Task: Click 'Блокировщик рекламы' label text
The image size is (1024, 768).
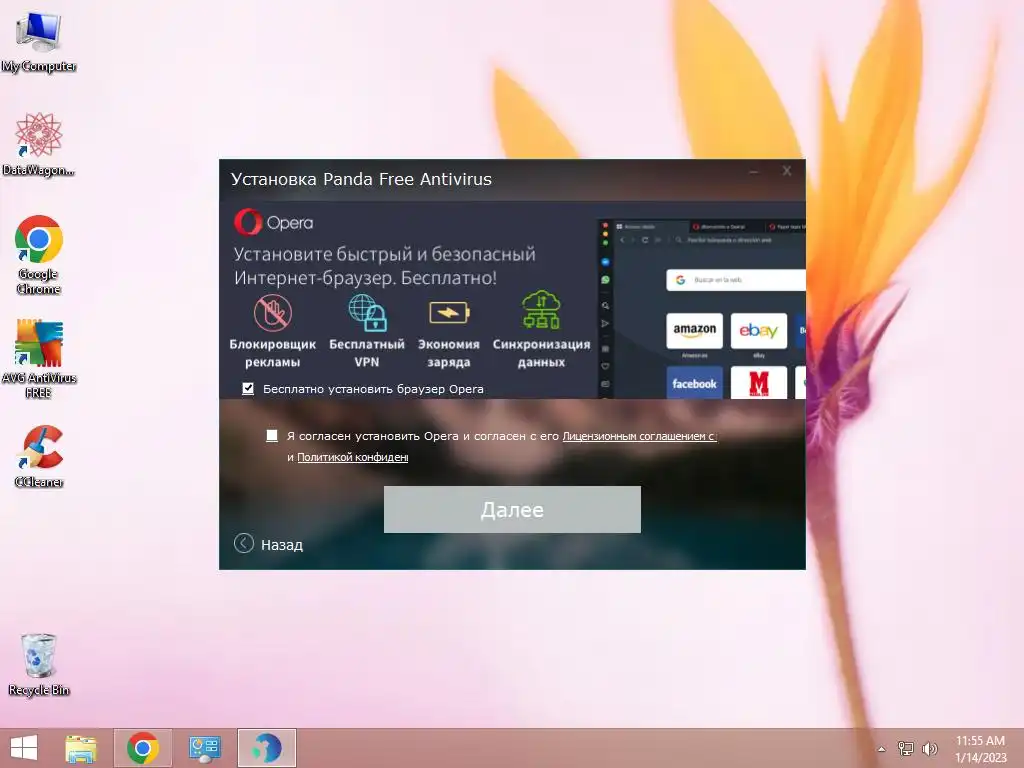Action: click(272, 353)
